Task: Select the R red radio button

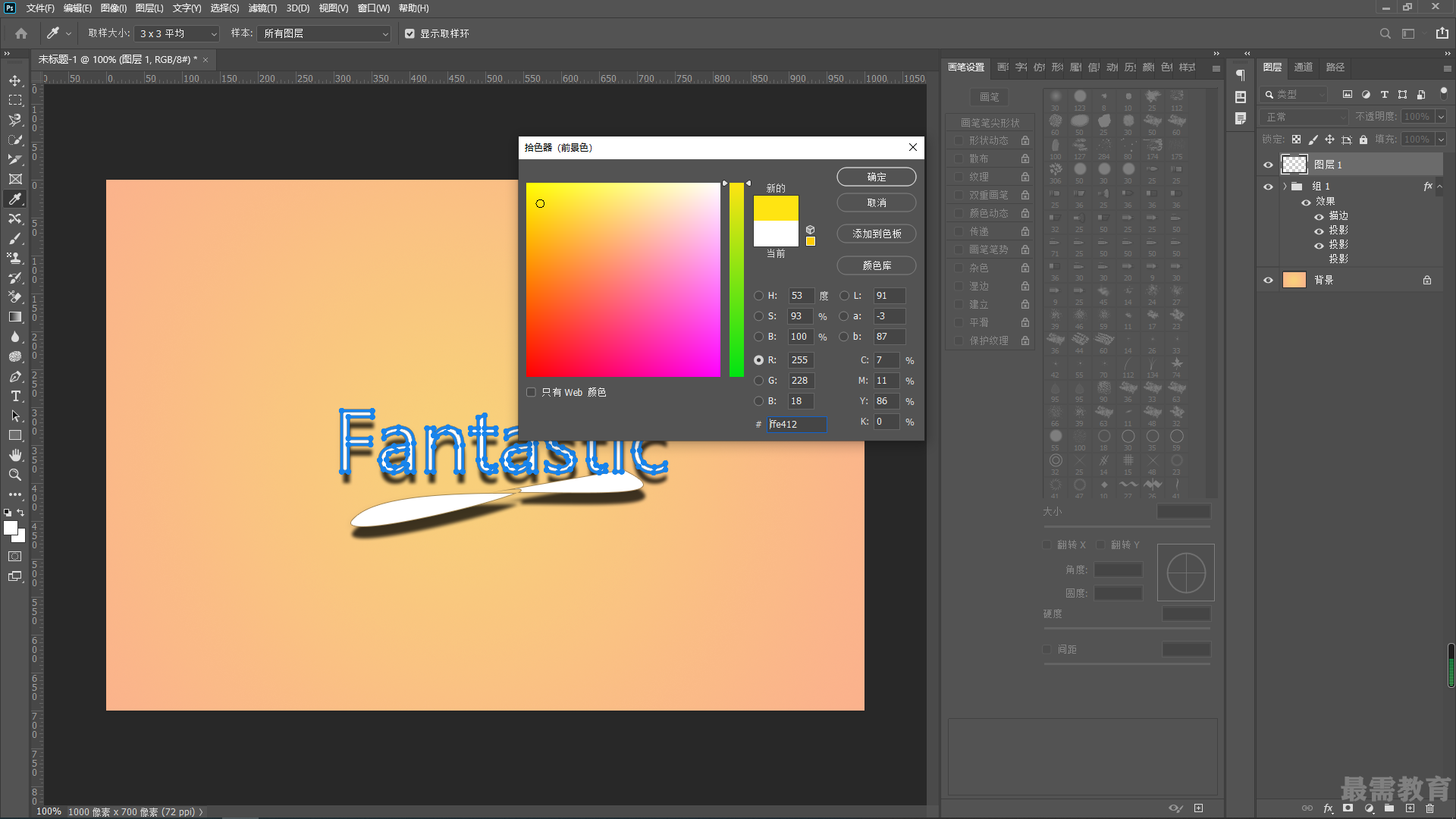Action: [759, 360]
